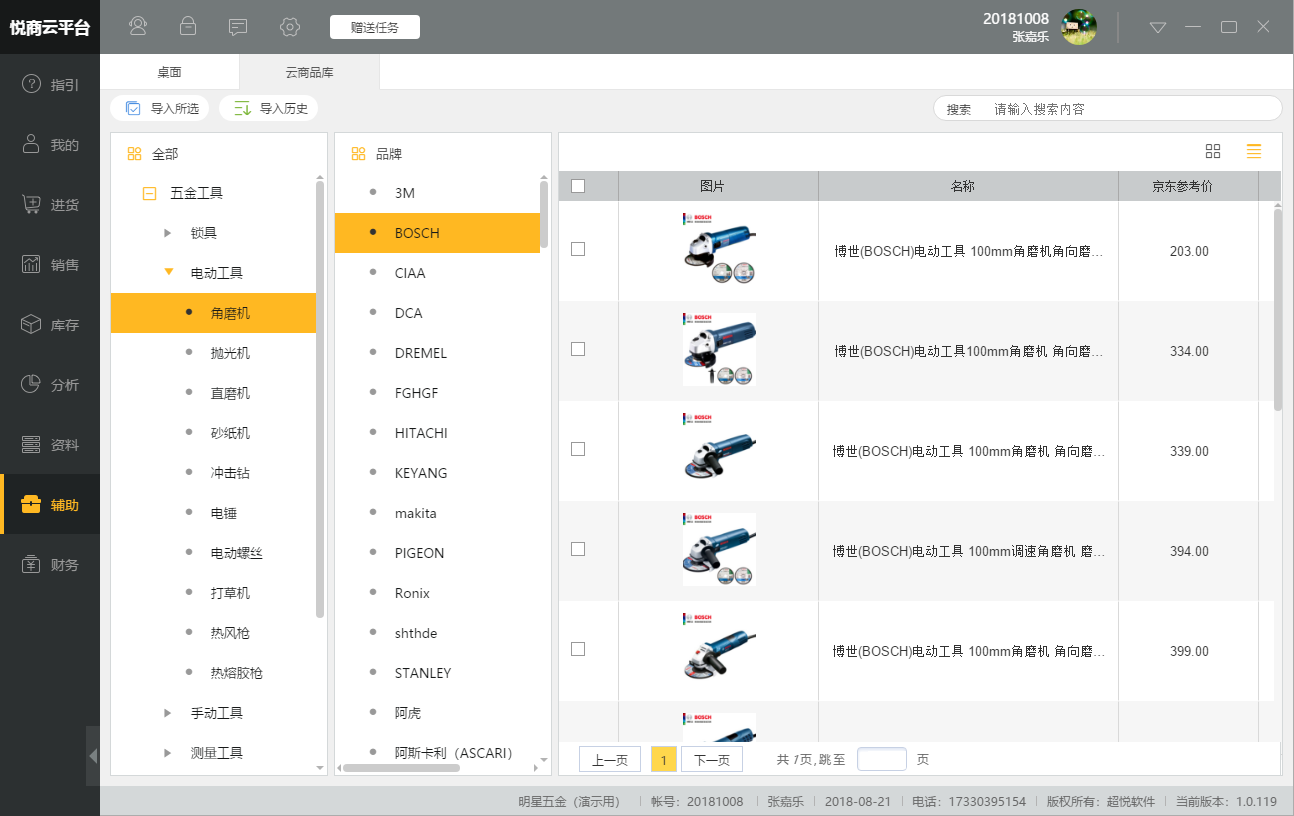Click the 赠送任务 button

point(375,27)
